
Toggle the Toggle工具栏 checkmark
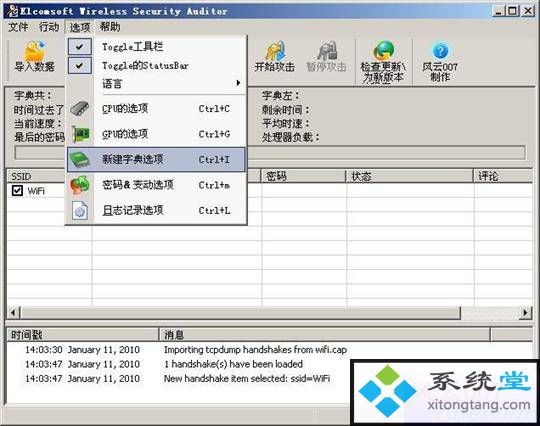click(x=80, y=46)
